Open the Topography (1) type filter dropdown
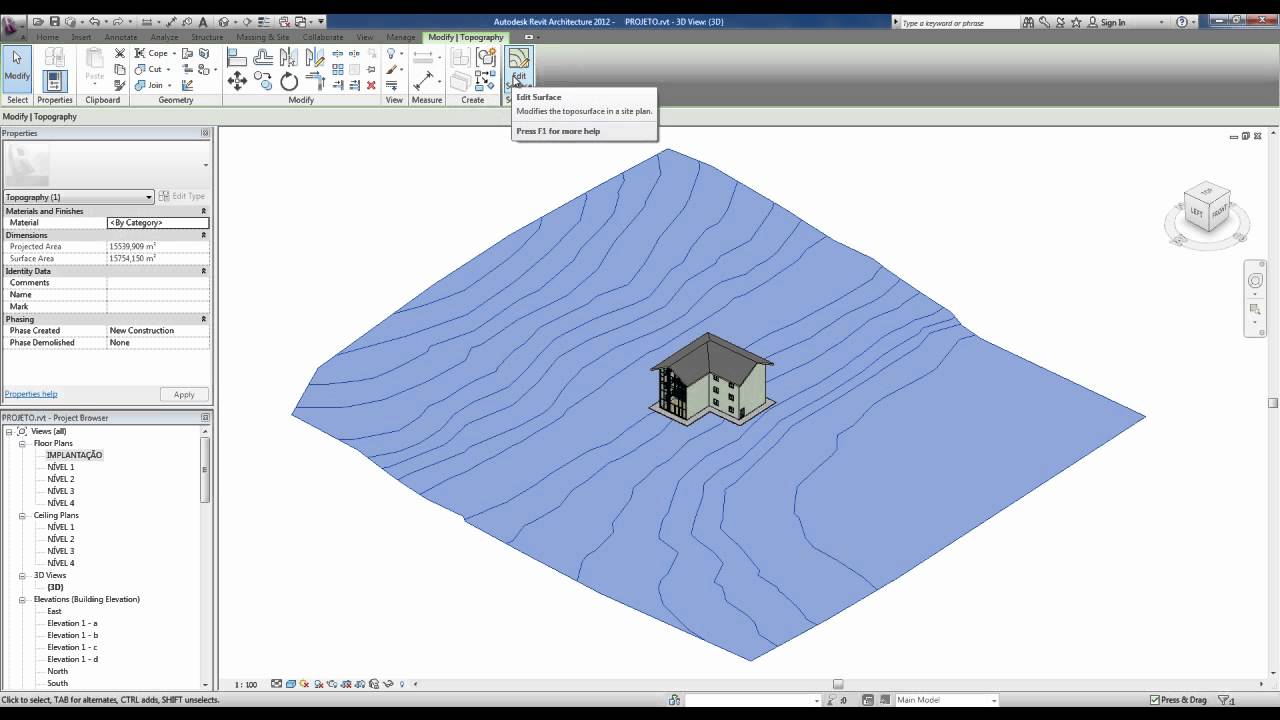The width and height of the screenshot is (1280, 720). click(79, 197)
